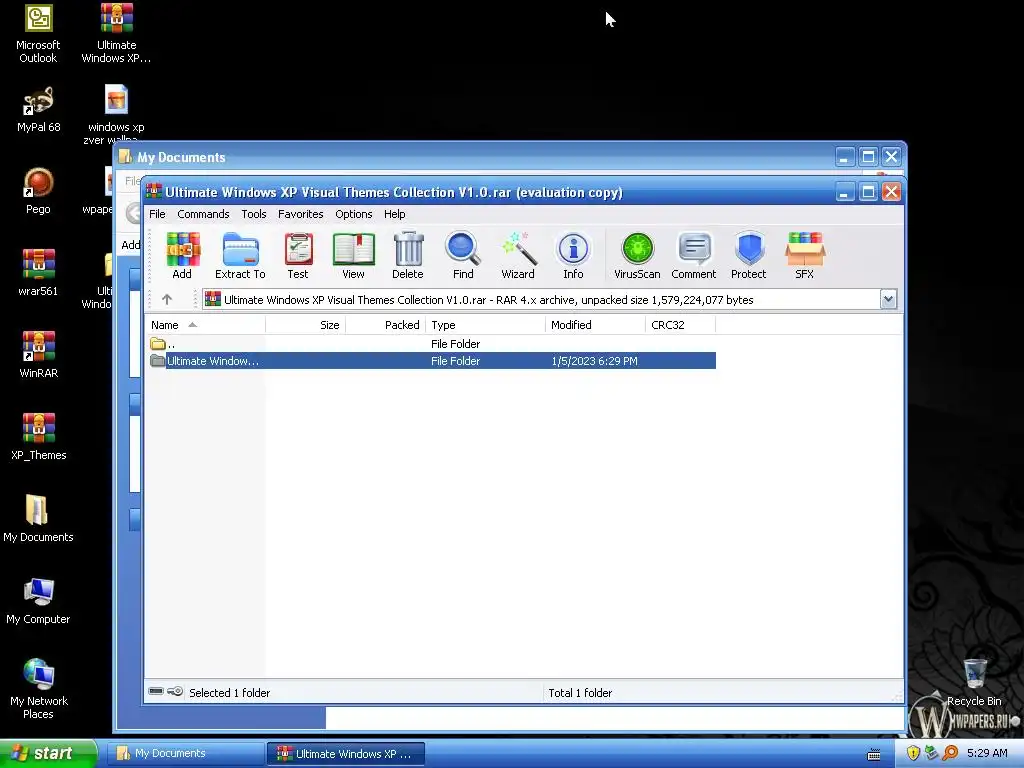
Task: Click the key icon in status bar
Action: 175,692
